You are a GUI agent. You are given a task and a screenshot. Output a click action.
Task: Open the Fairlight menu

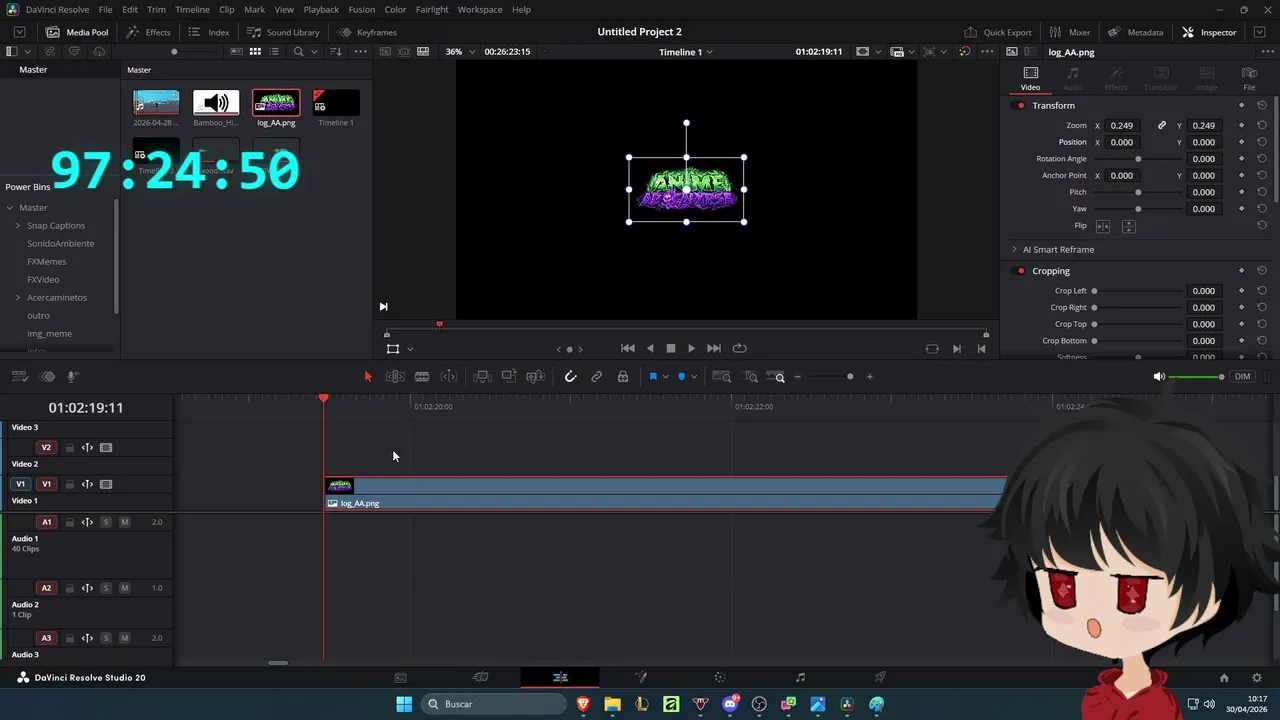point(432,9)
